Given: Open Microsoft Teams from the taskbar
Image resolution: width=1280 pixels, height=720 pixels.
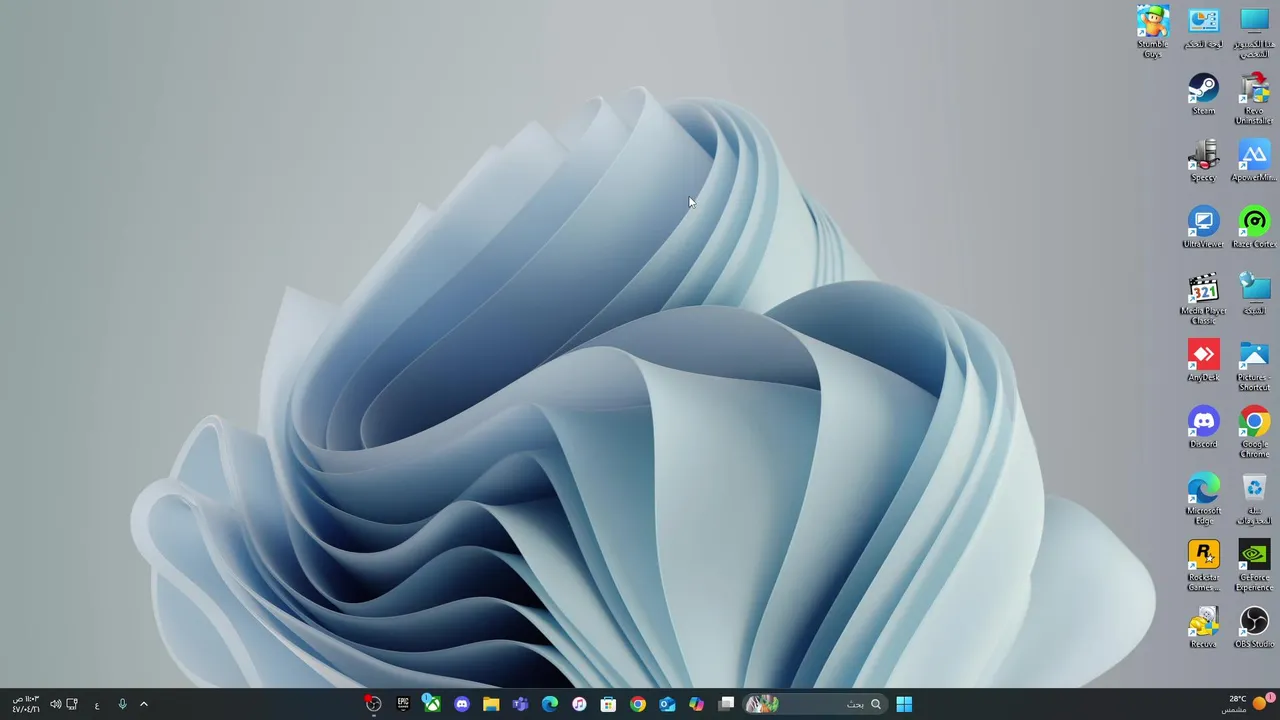Looking at the screenshot, I should pyautogui.click(x=520, y=704).
